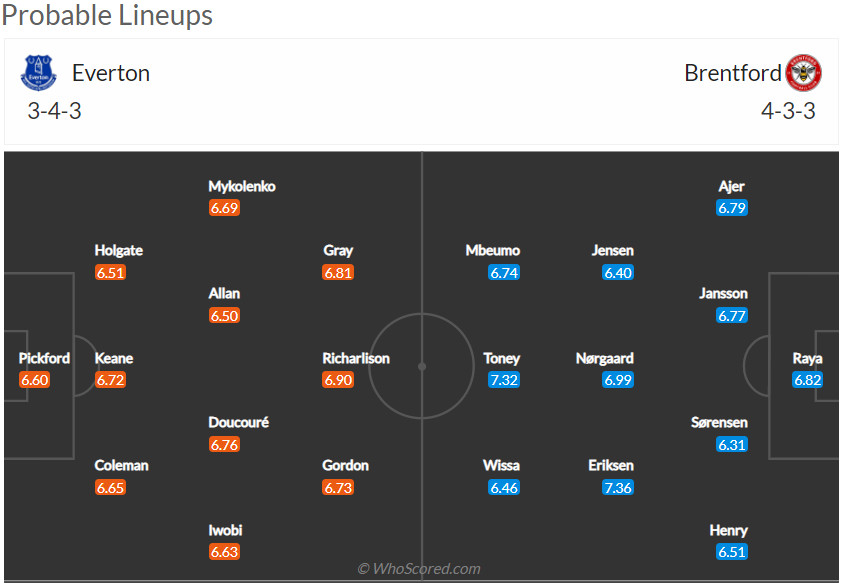Click the Everton club crest icon
This screenshot has width=841, height=583.
click(x=40, y=73)
